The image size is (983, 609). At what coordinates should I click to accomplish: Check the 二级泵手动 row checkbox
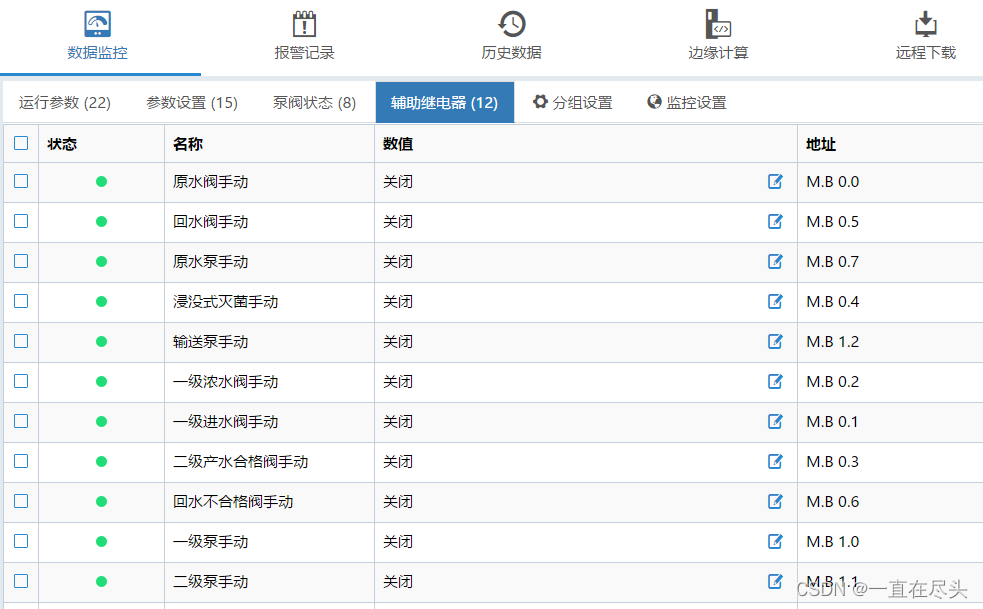pyautogui.click(x=21, y=581)
